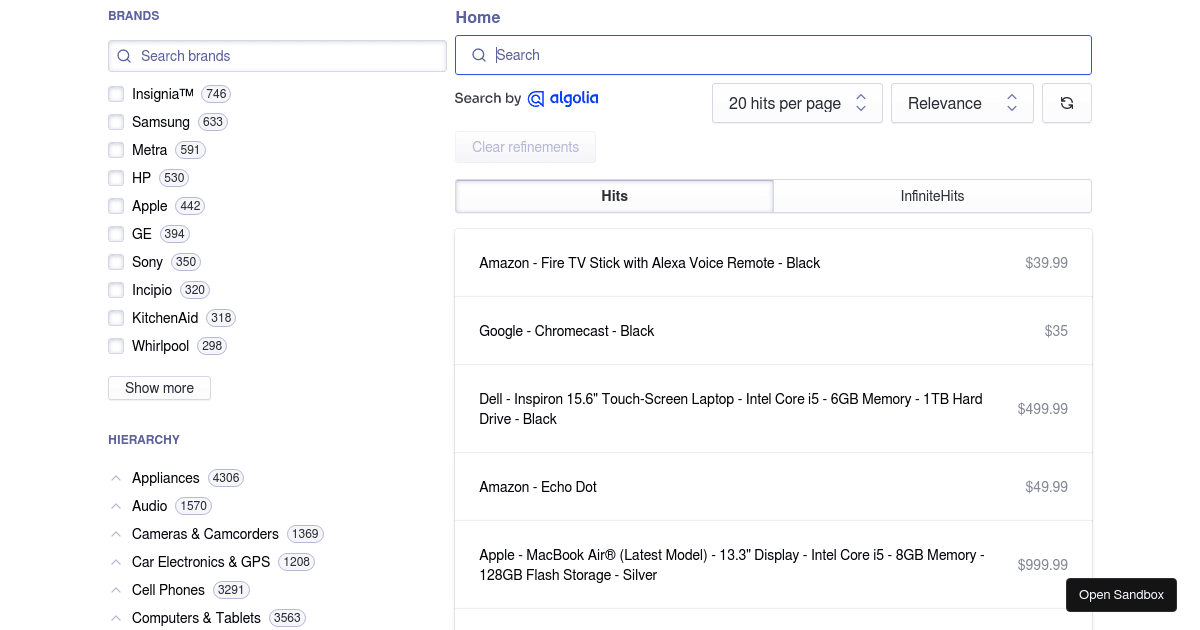Click the Home link
Image resolution: width=1200 pixels, height=630 pixels.
point(478,17)
